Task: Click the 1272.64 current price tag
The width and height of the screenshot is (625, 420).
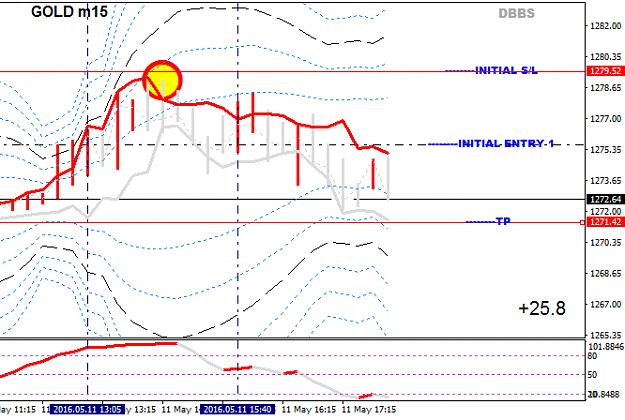Action: 605,199
